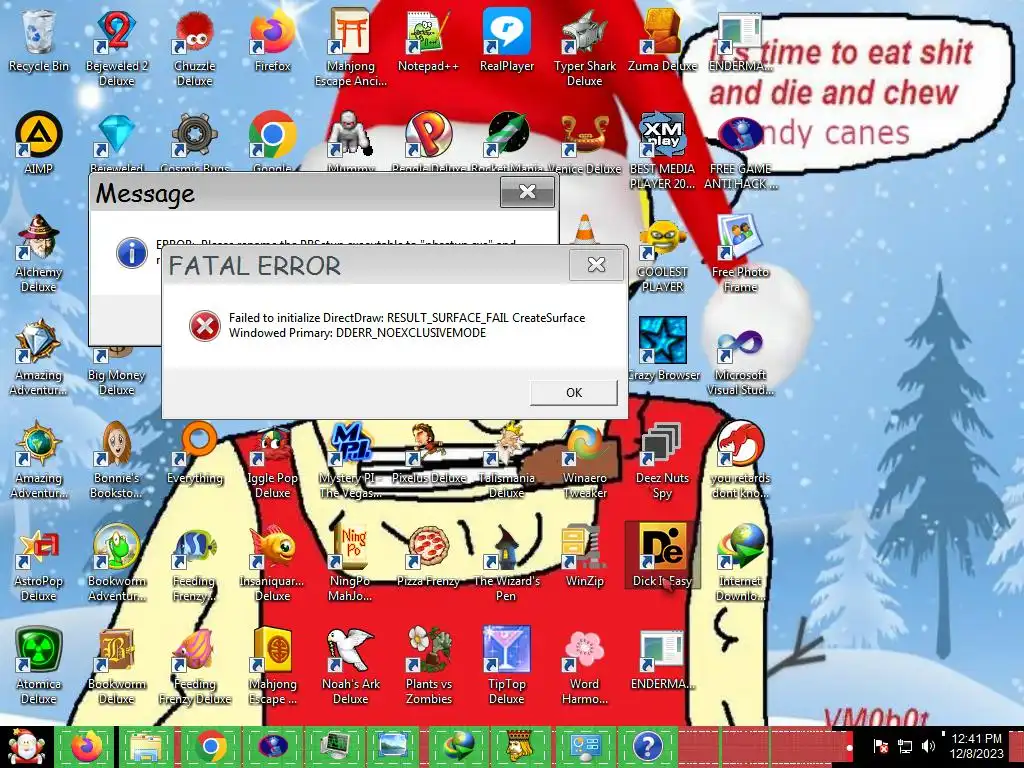Select the AstroPop Deluxe icon
The image size is (1024, 768).
[39, 563]
